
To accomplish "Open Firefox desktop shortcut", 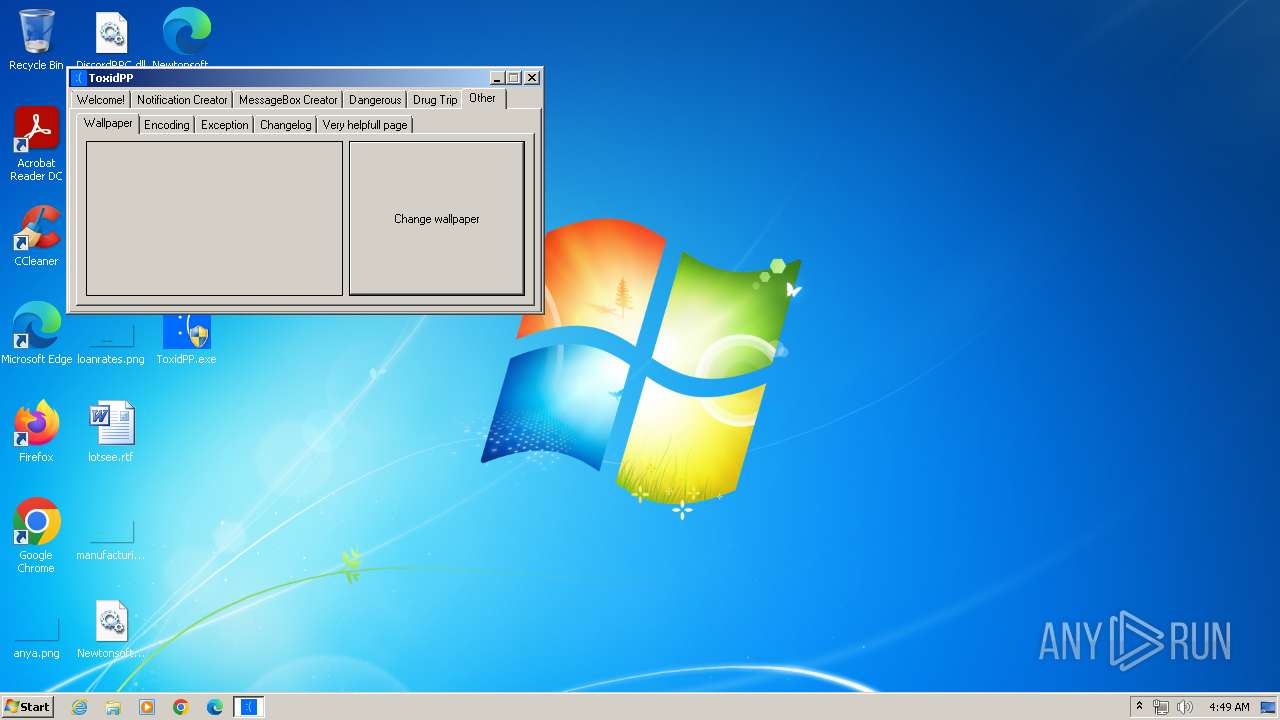I will pyautogui.click(x=36, y=432).
